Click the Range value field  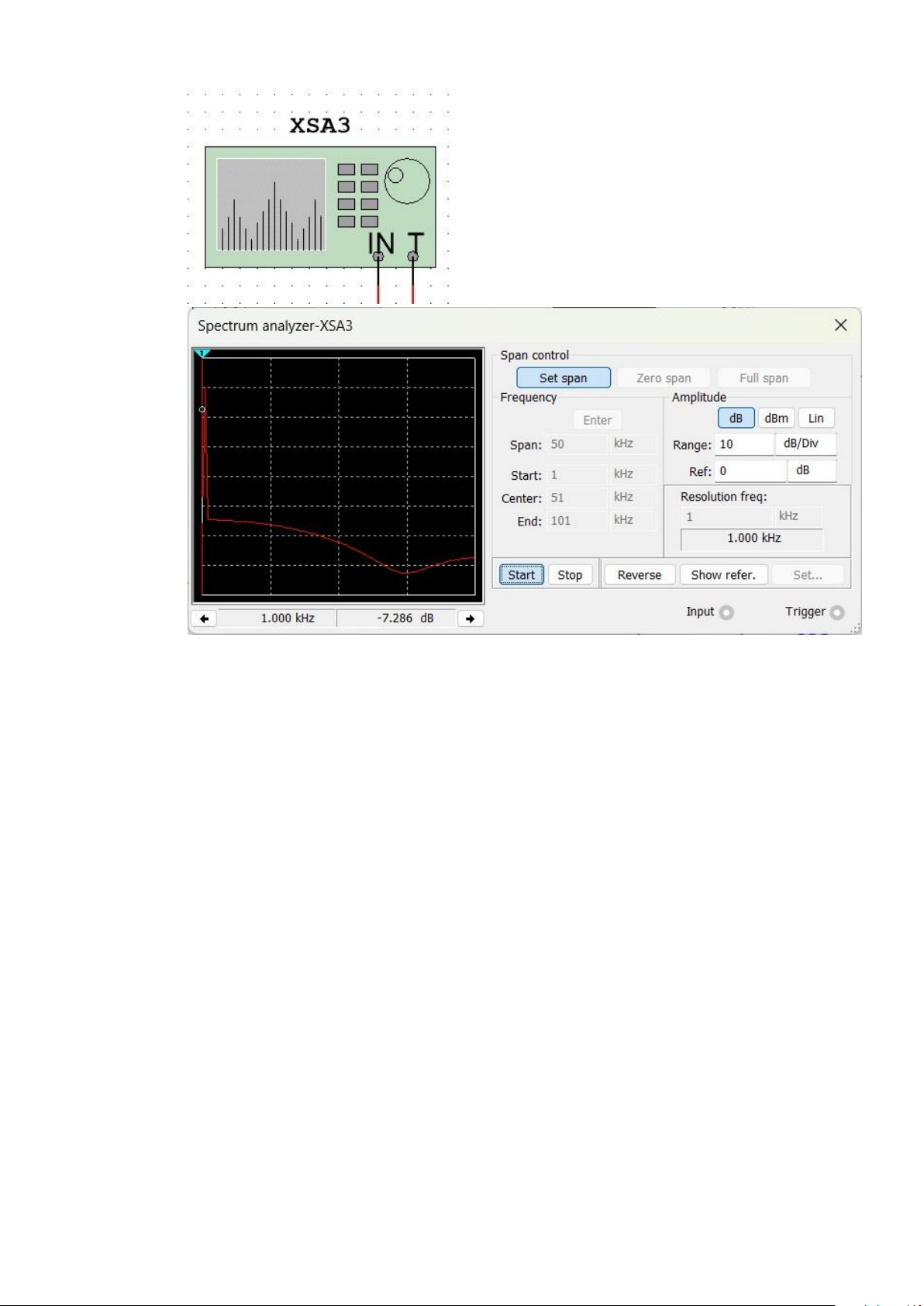[744, 444]
